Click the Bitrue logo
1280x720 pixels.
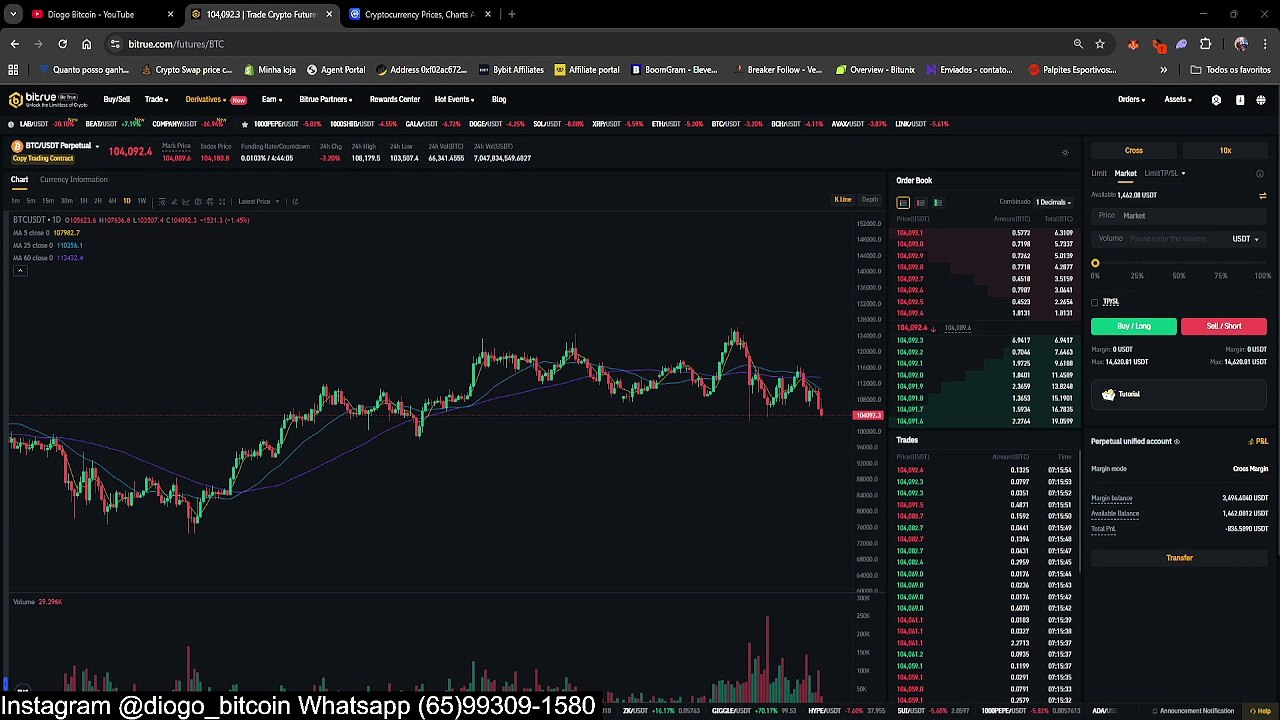point(48,100)
